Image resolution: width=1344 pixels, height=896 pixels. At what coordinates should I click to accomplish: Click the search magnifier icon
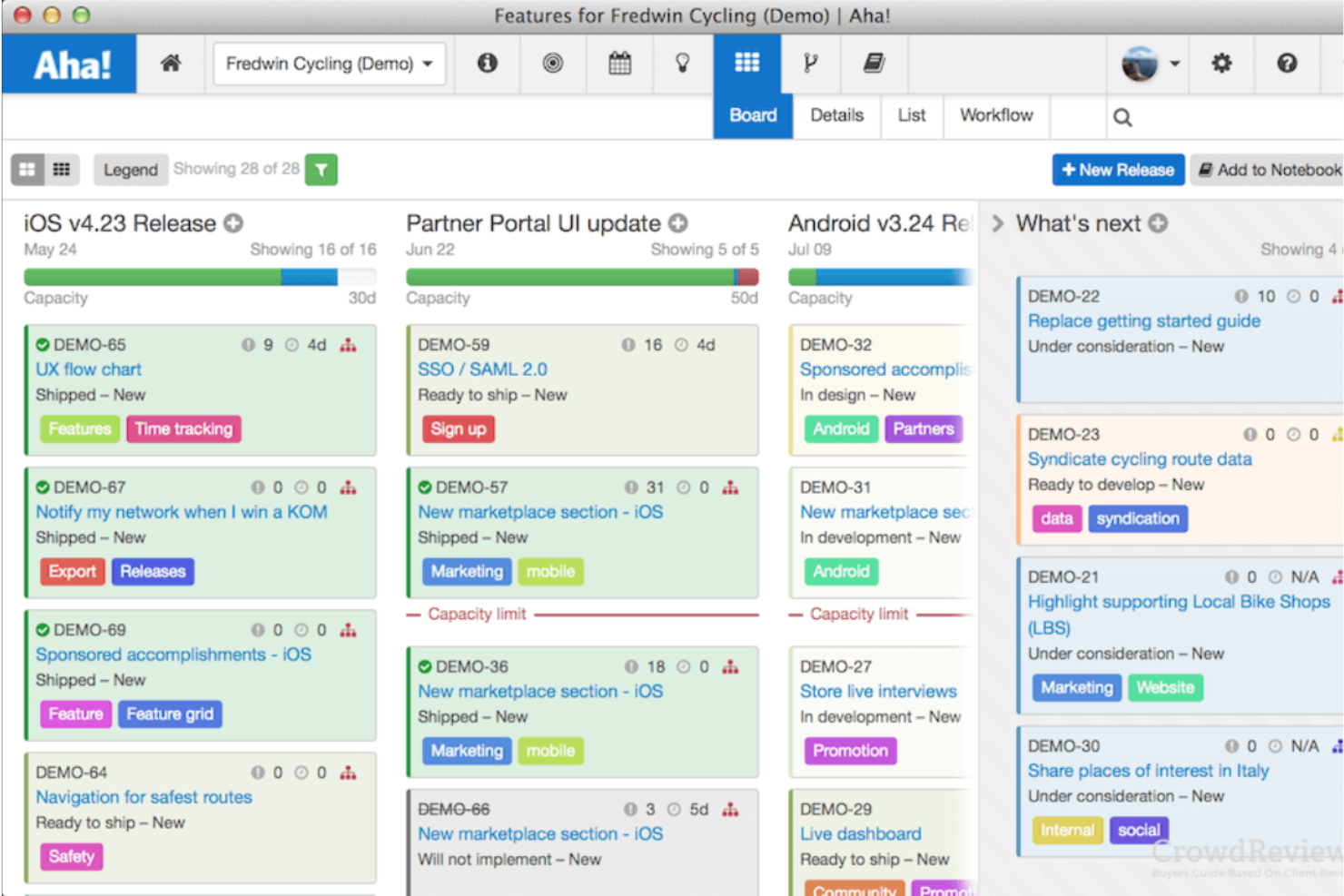click(x=1122, y=117)
